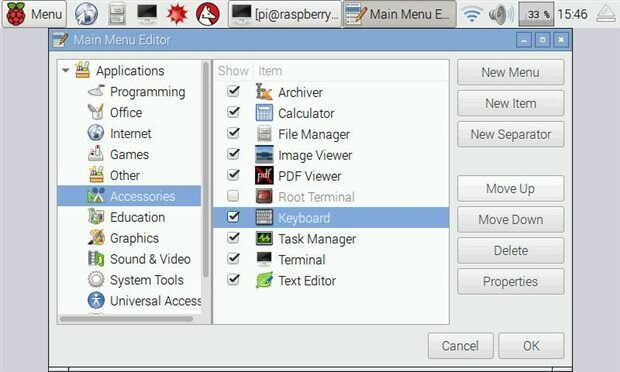620x372 pixels.
Task: Select the Applications folder icon in tree
Action: coord(83,70)
